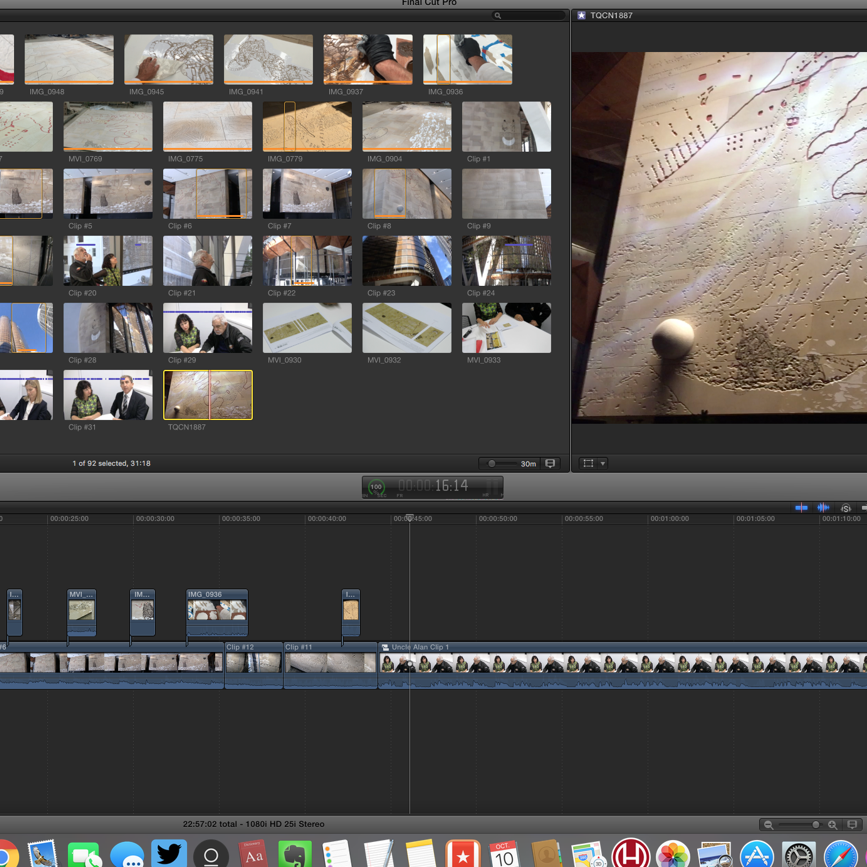Screen dimensions: 867x867
Task: Select the Transform tool in the viewer
Action: pyautogui.click(x=588, y=463)
